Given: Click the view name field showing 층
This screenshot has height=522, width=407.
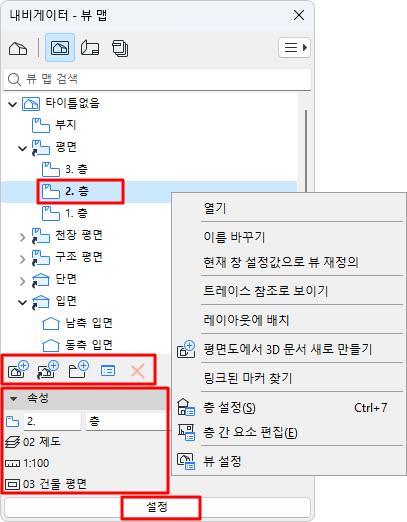Looking at the screenshot, I should click(x=127, y=422).
